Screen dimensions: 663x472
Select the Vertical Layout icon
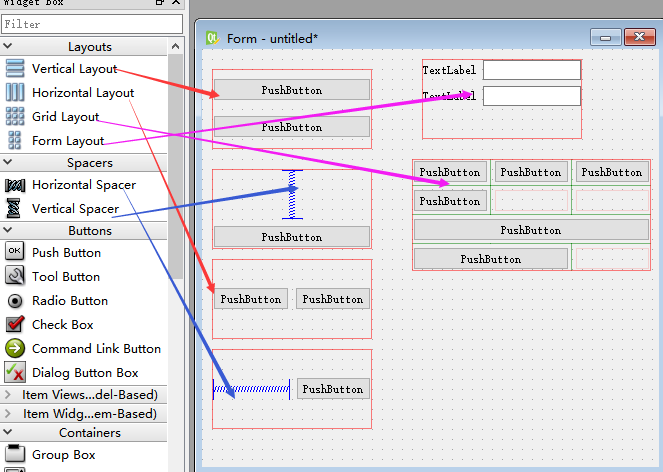15,69
